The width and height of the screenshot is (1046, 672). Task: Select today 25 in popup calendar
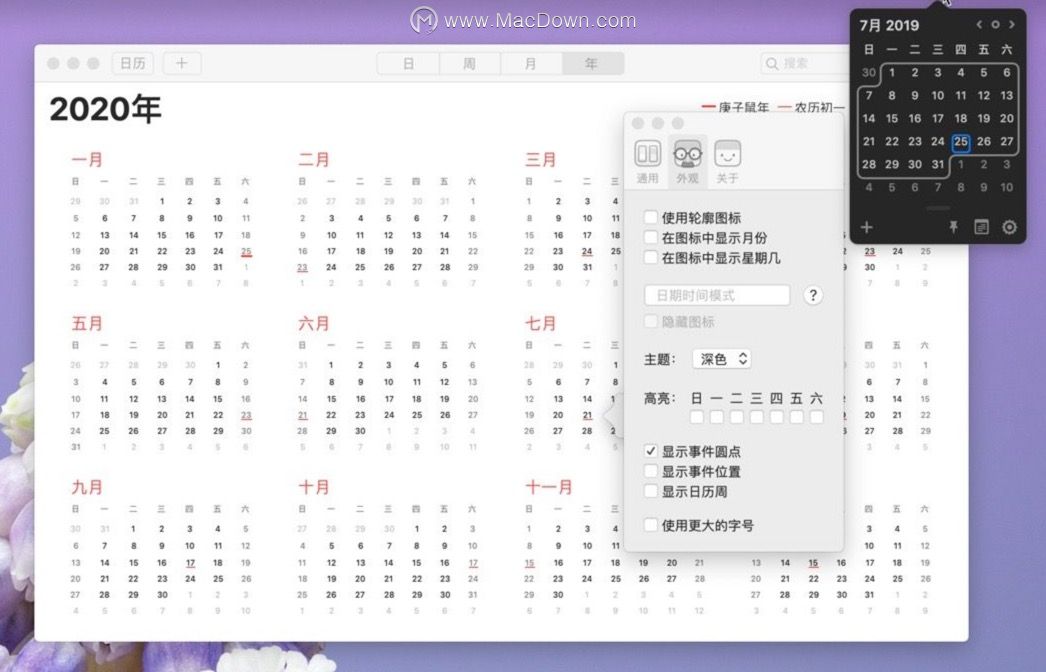[961, 141]
